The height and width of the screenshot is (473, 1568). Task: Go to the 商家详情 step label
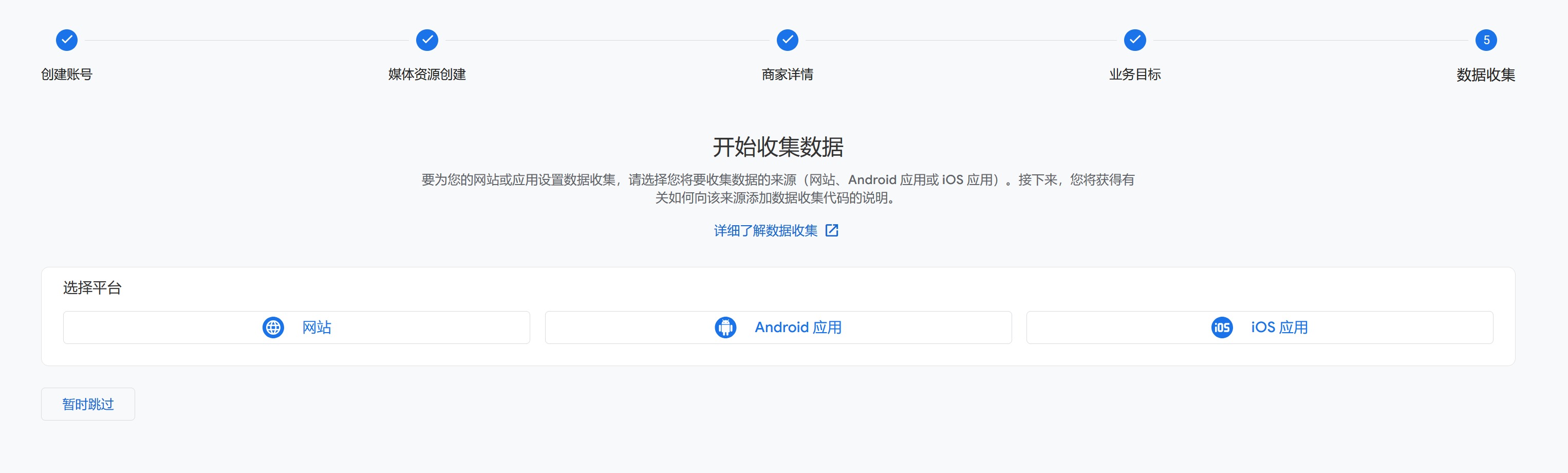click(x=788, y=74)
